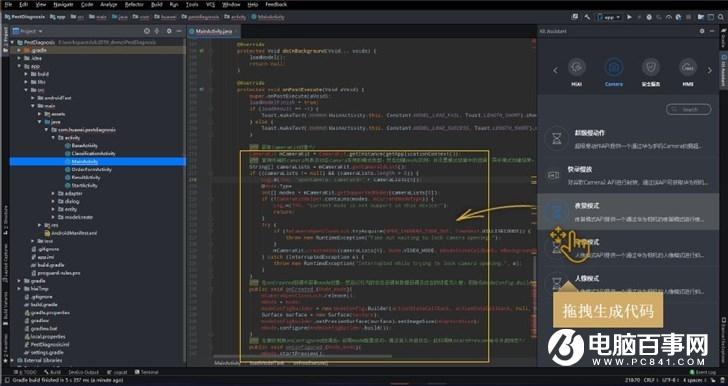Viewport: 728px width, 386px height.
Task: Click the Gradle vertical side tab
Action: [723, 38]
